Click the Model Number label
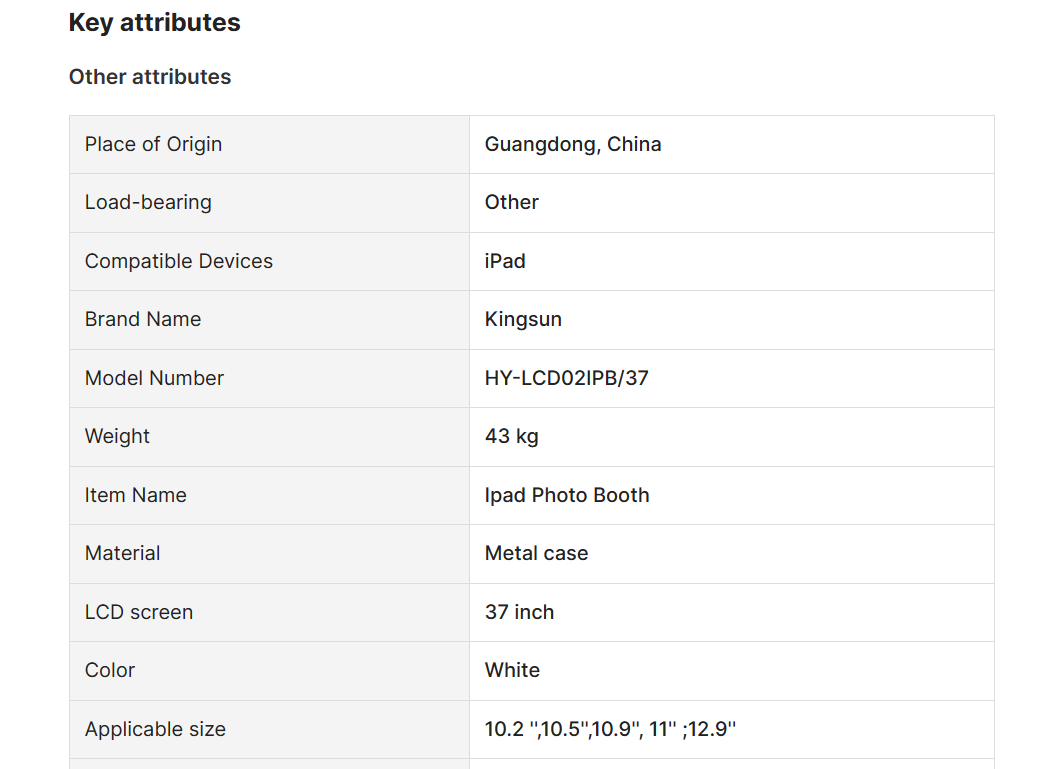Viewport: 1049px width, 769px height. pos(154,378)
